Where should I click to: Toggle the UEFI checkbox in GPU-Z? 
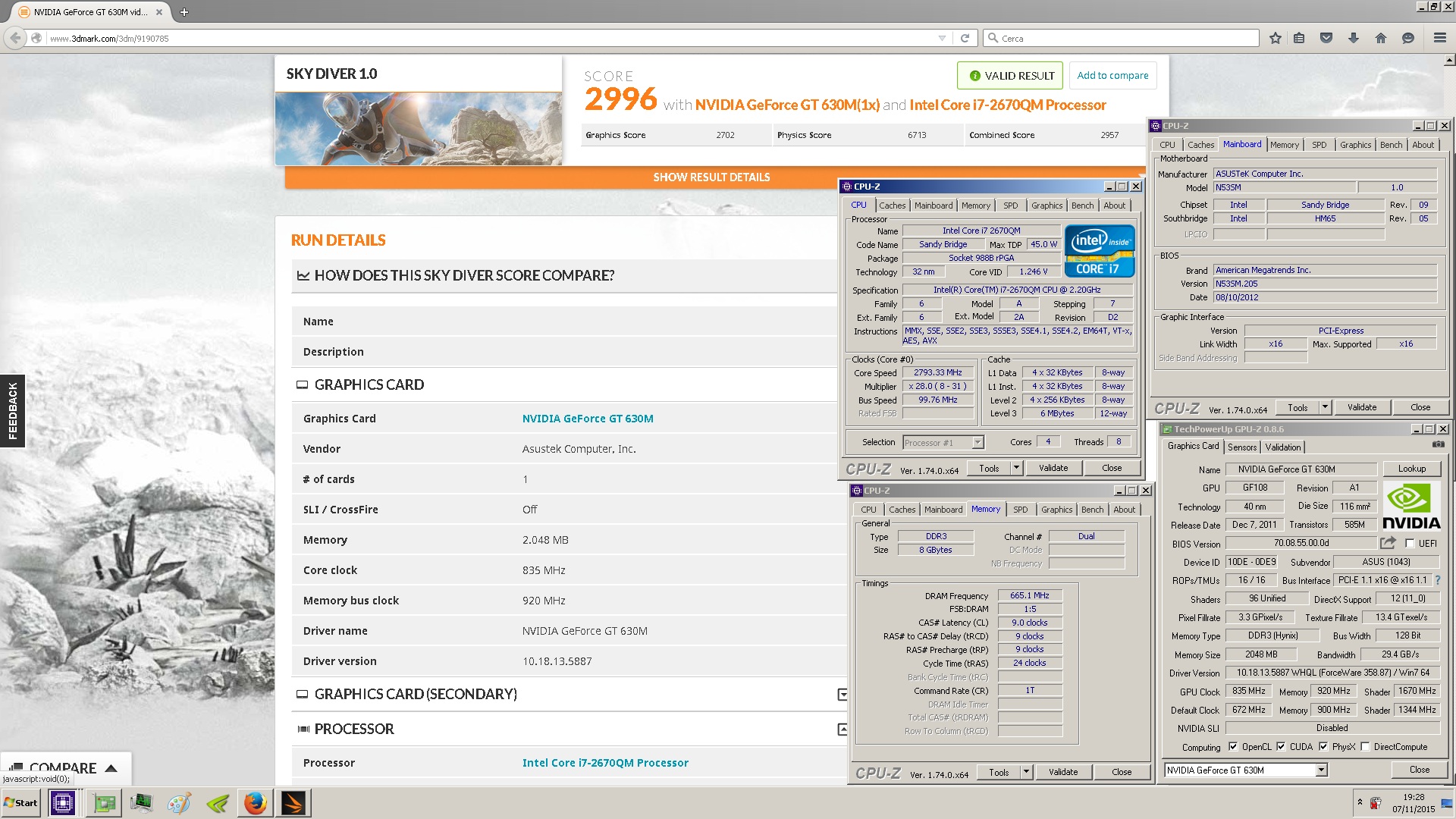pyautogui.click(x=1410, y=543)
